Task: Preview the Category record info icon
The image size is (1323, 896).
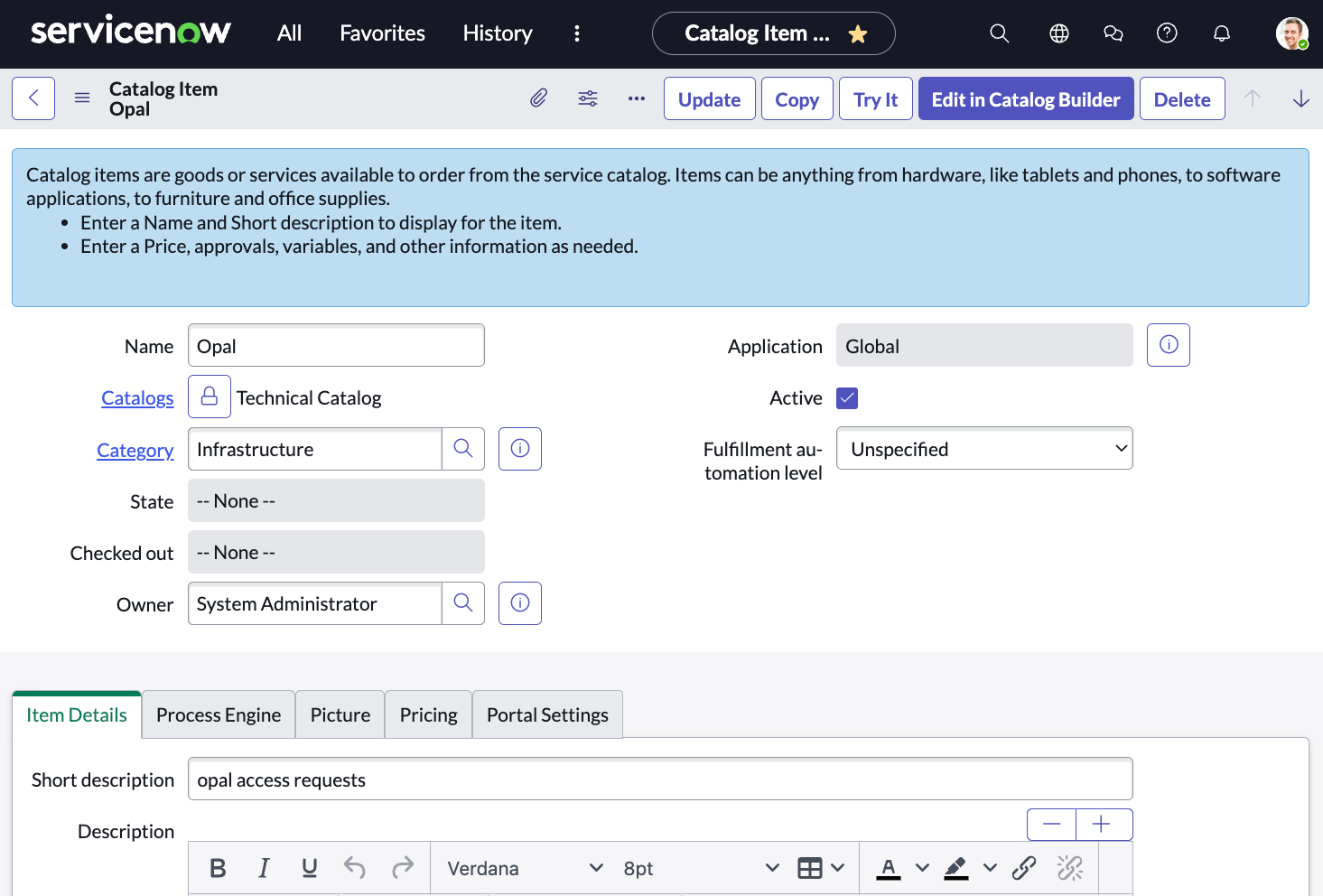Action: pyautogui.click(x=520, y=449)
